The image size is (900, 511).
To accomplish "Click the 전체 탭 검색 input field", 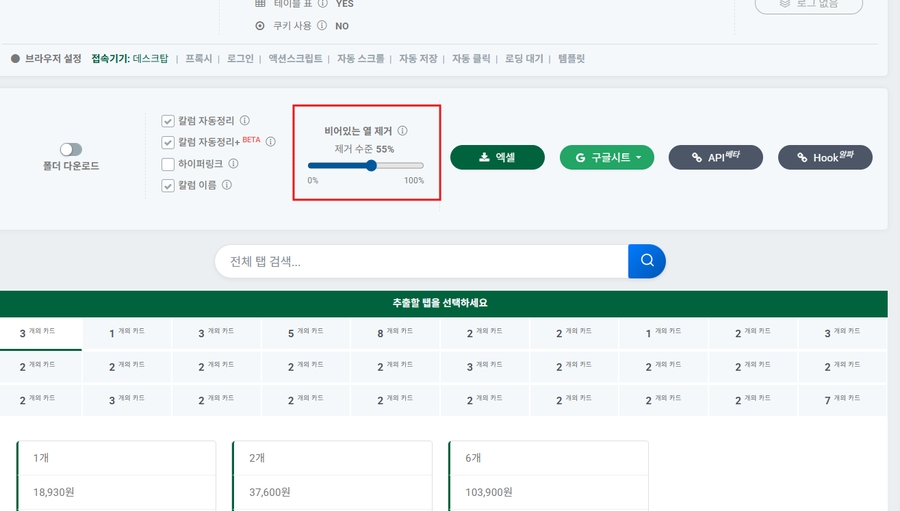I will coord(420,262).
